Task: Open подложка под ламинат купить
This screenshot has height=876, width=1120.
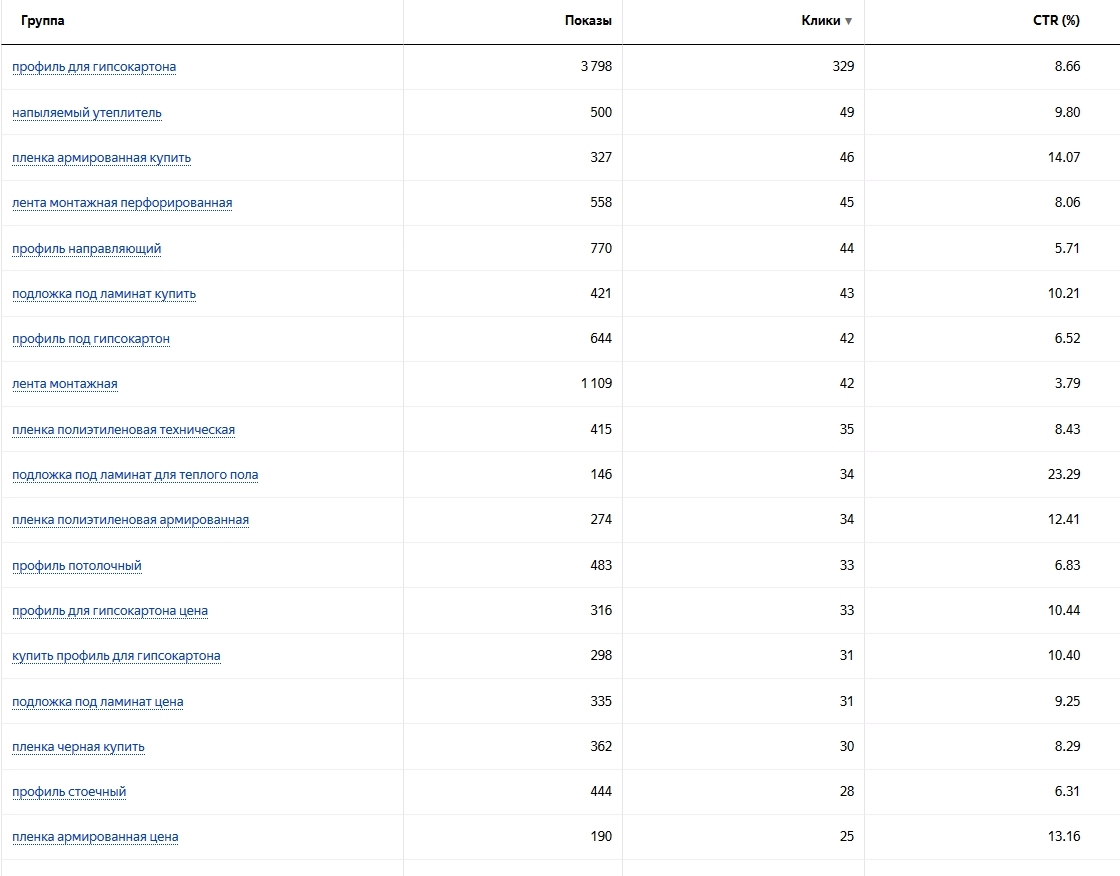Action: click(x=104, y=294)
